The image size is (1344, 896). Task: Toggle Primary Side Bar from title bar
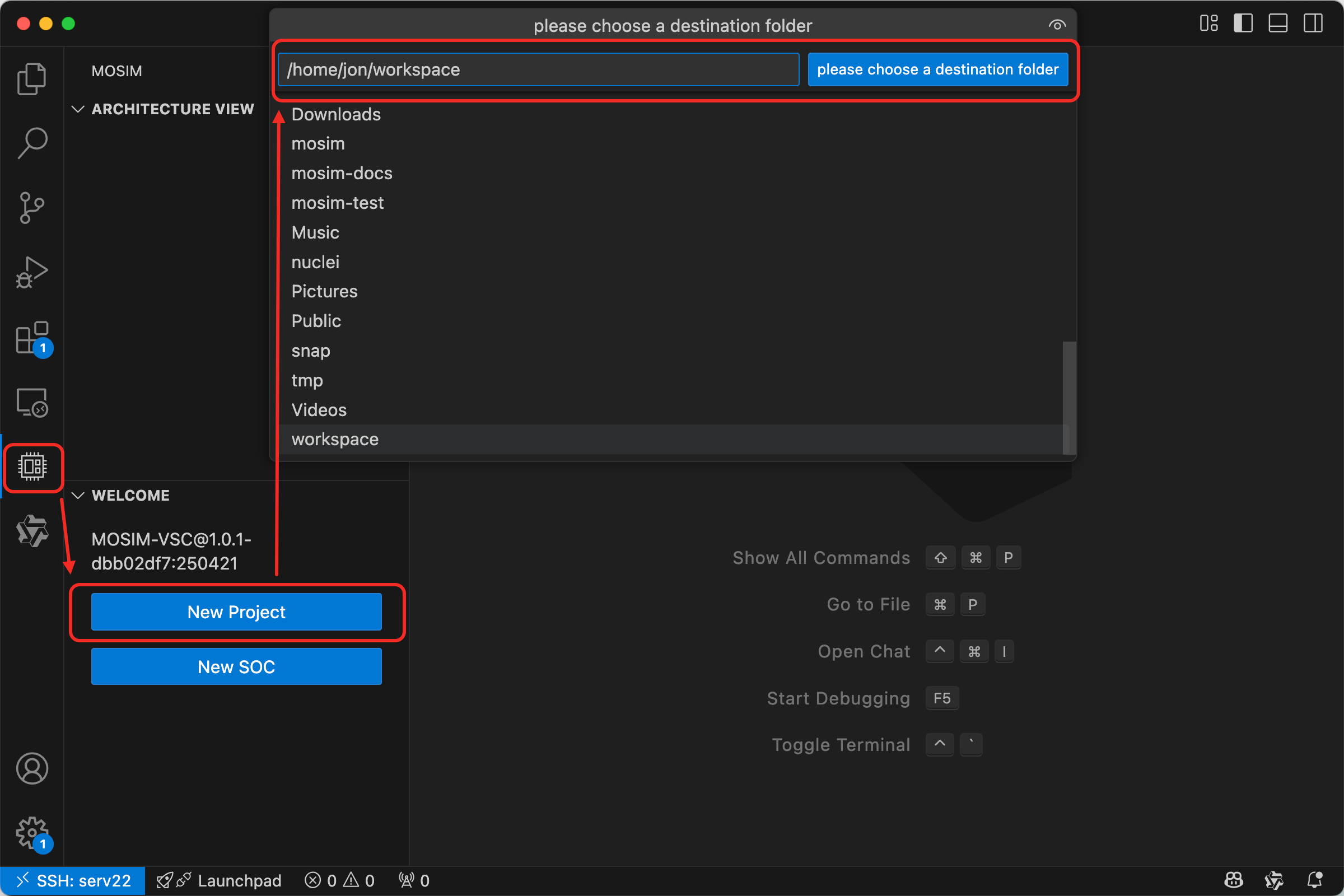point(1243,24)
